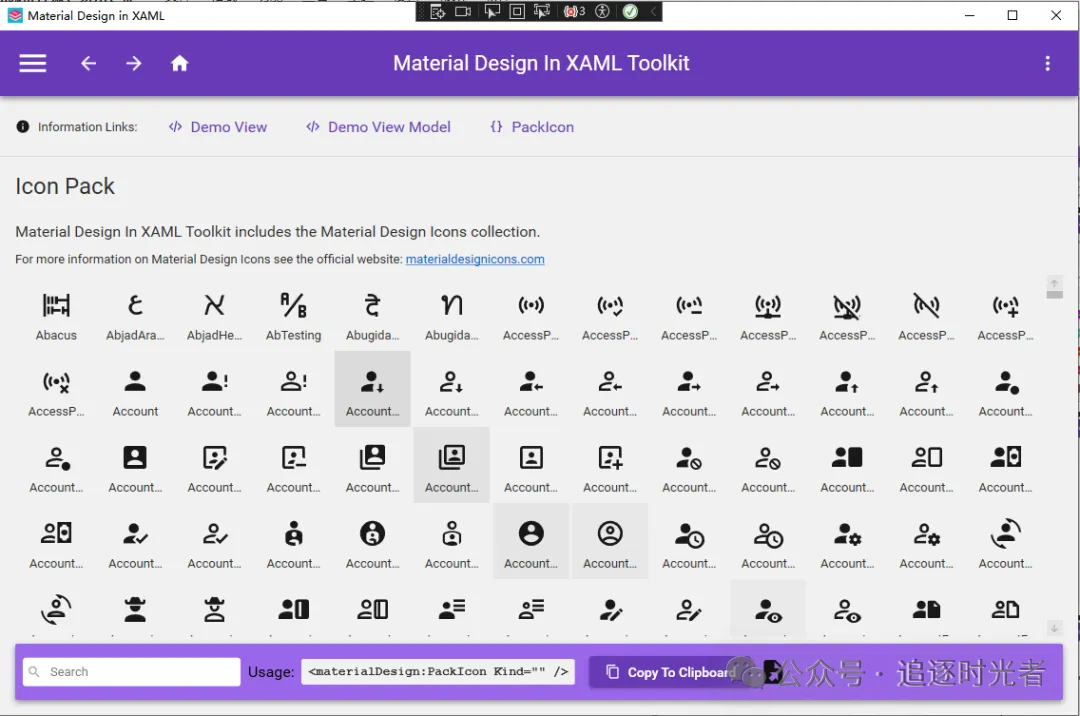Click the icon list scrollbar thumb
Image resolution: width=1080 pixels, height=716 pixels.
[1054, 295]
